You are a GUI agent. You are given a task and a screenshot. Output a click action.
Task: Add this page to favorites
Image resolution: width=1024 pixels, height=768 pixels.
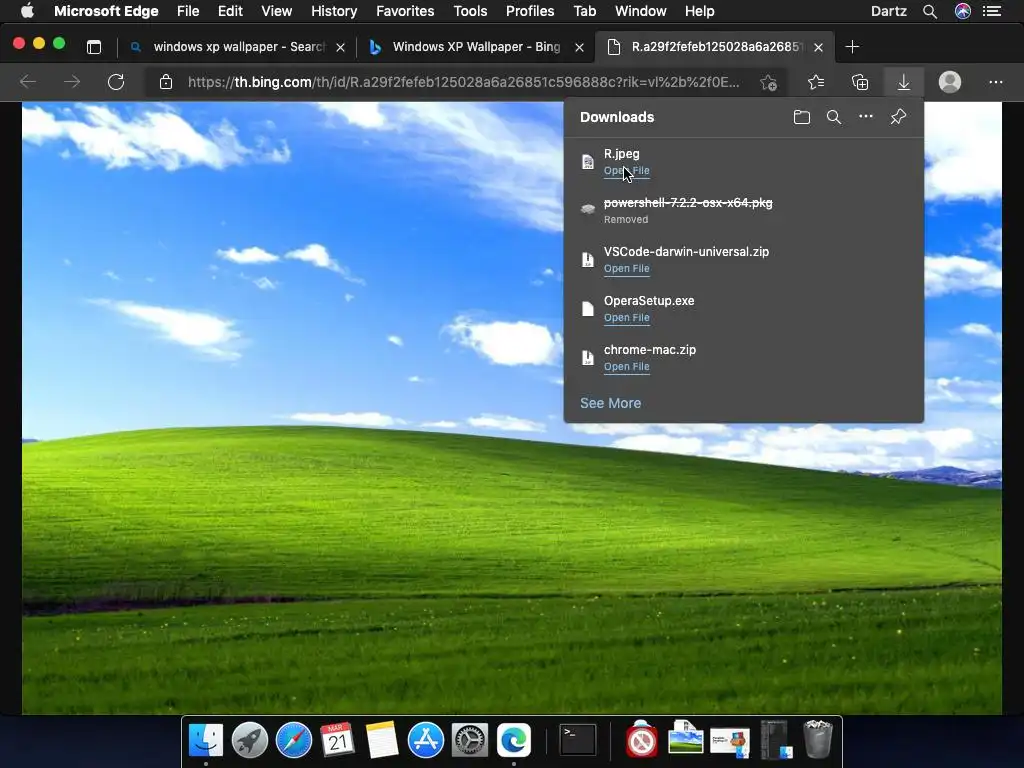(x=769, y=82)
